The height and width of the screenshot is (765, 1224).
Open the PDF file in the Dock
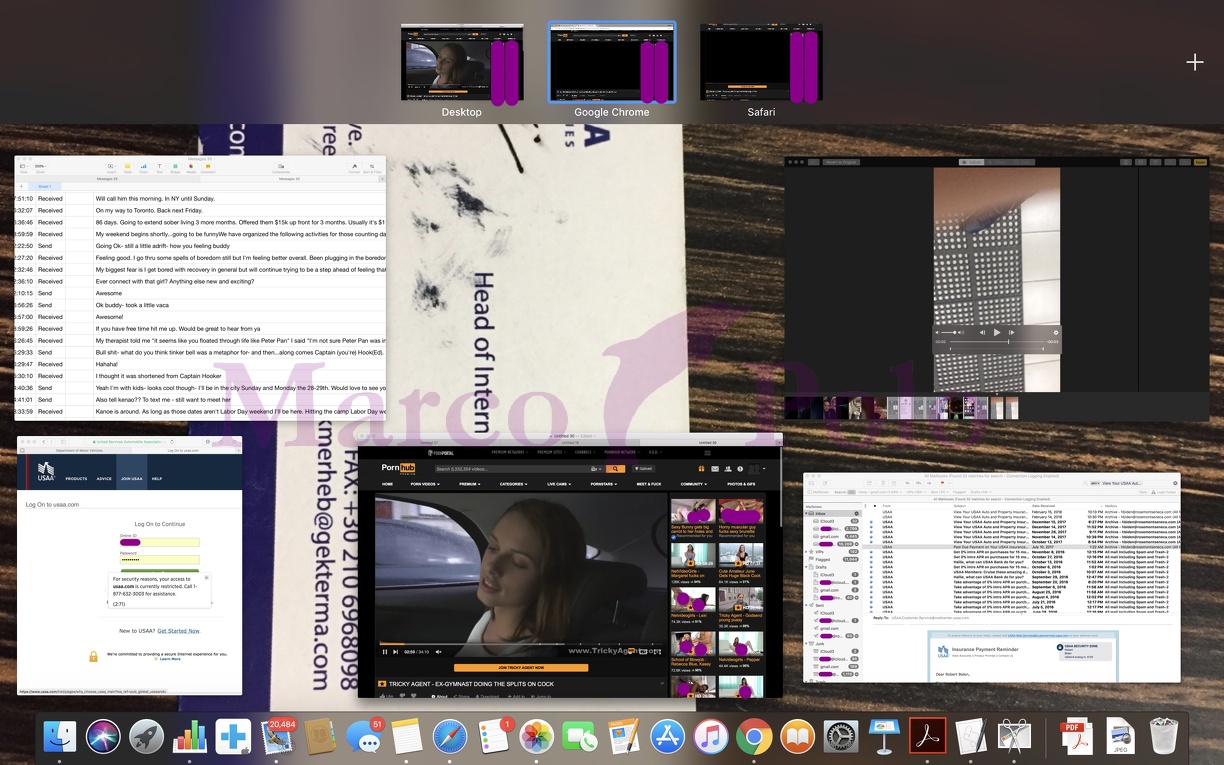point(1077,738)
